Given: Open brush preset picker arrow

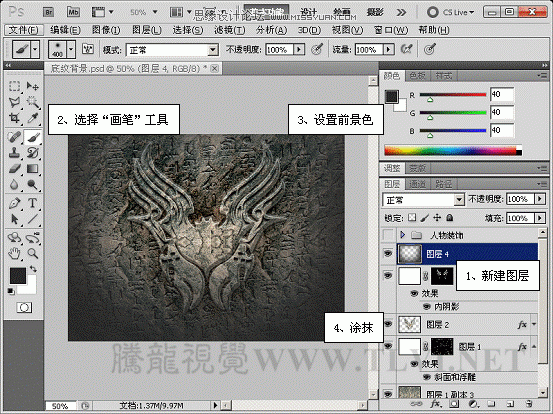Looking at the screenshot, I should [x=71, y=49].
